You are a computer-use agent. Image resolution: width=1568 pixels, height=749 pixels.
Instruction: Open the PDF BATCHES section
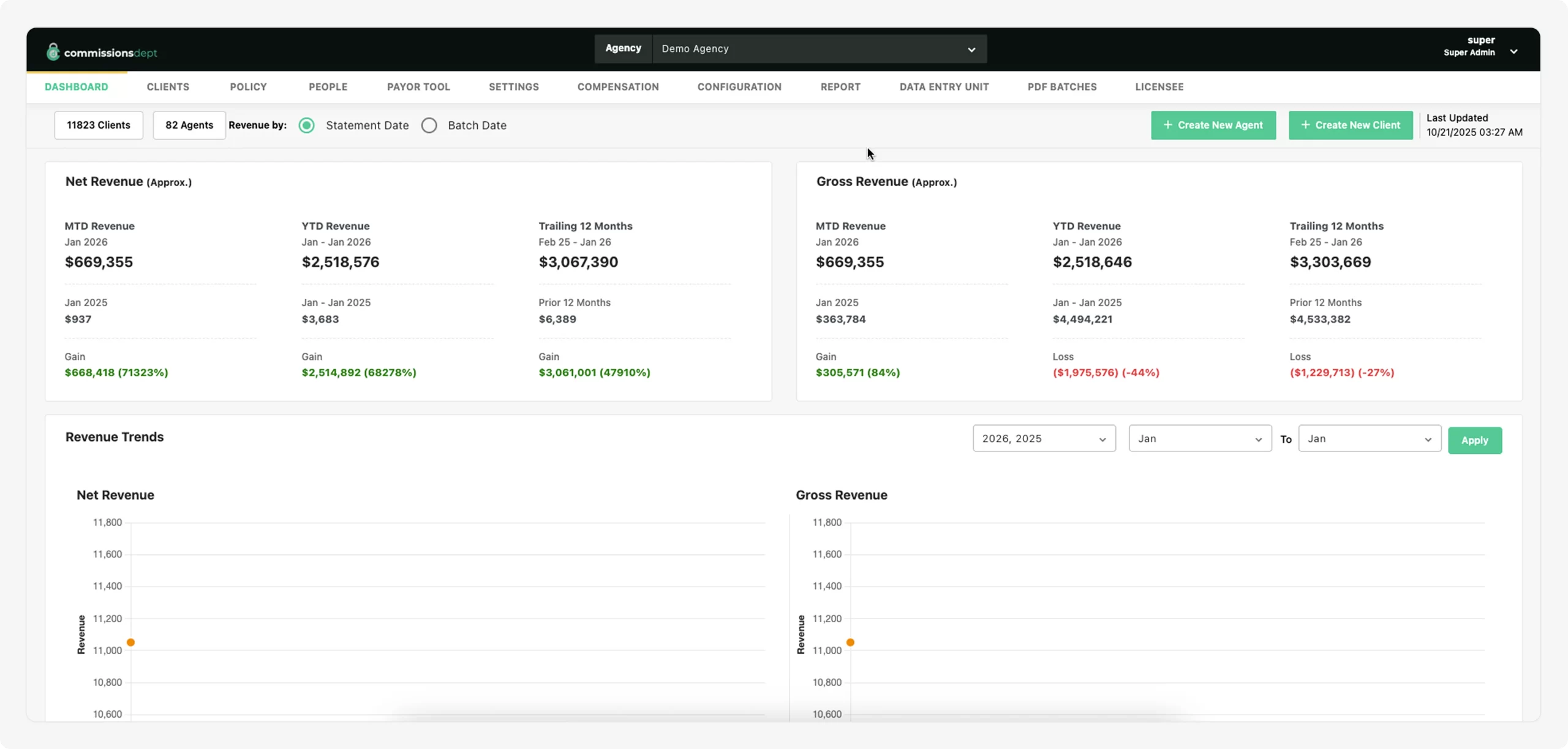(x=1061, y=86)
